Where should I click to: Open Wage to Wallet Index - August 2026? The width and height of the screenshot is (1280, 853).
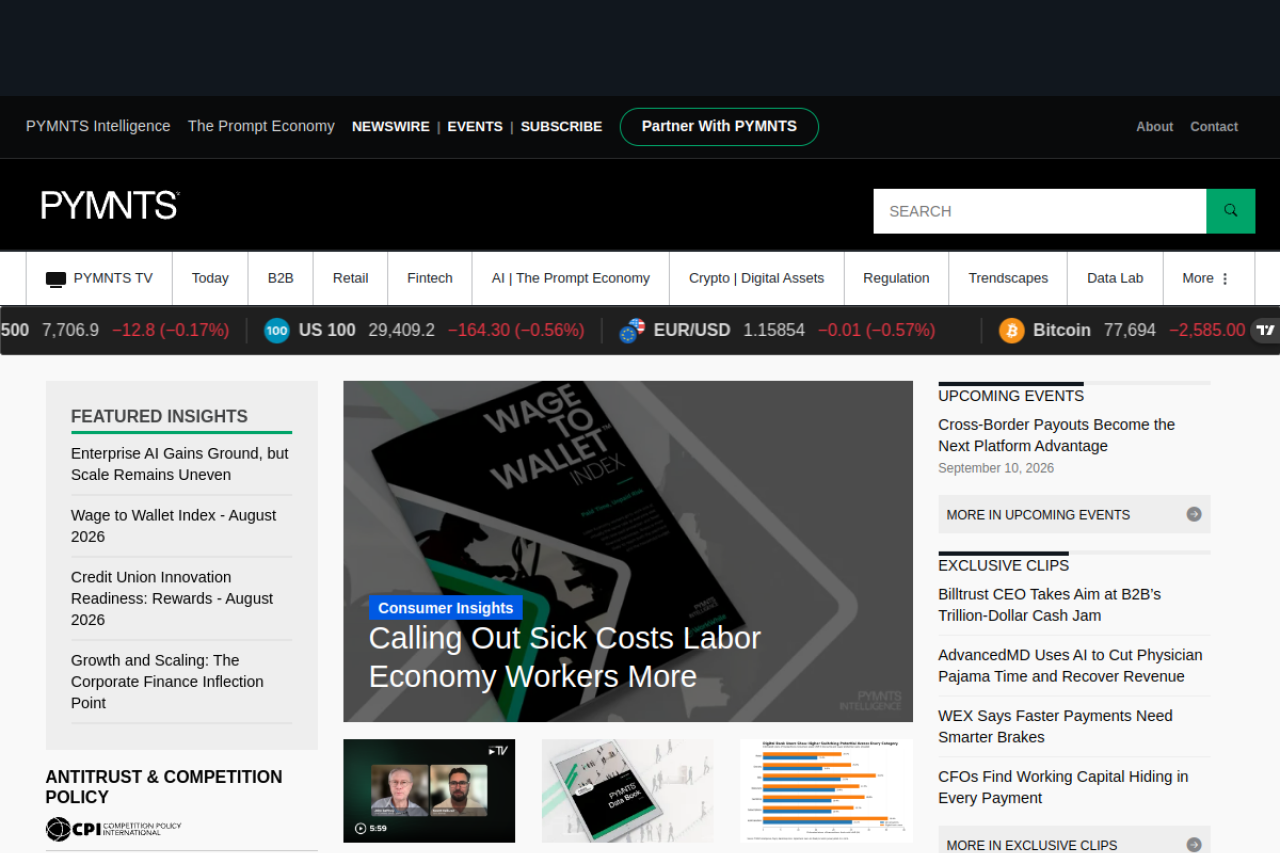click(x=174, y=526)
